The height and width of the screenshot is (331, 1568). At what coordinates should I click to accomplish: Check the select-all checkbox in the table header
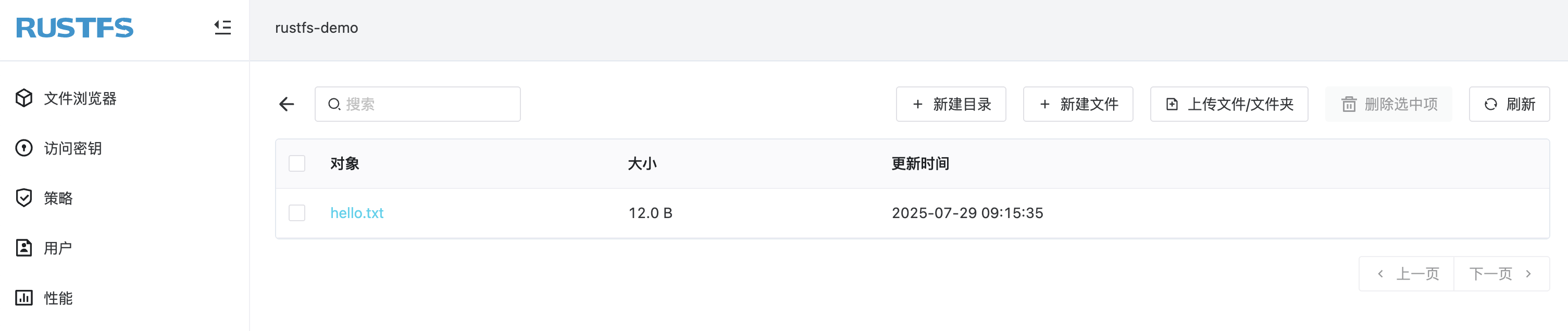[x=296, y=163]
